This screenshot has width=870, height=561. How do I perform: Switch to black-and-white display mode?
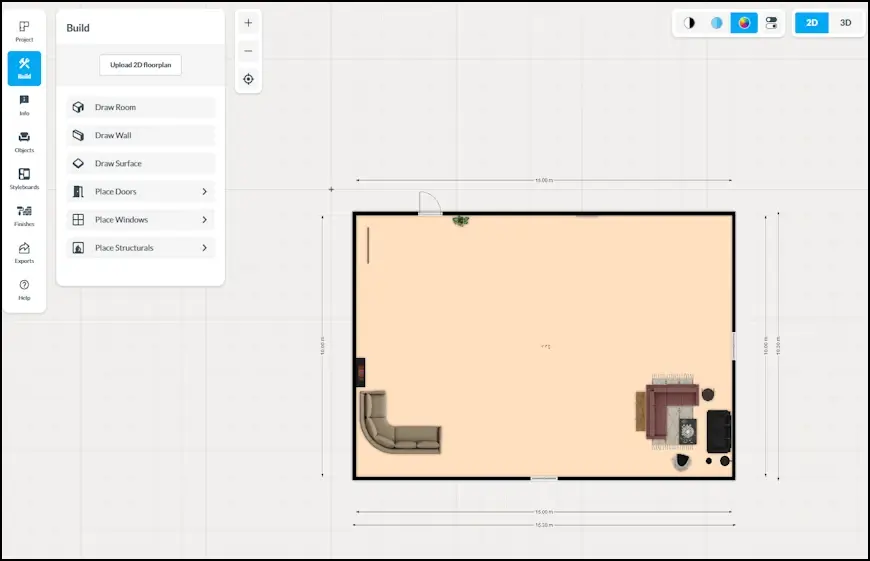tap(689, 23)
